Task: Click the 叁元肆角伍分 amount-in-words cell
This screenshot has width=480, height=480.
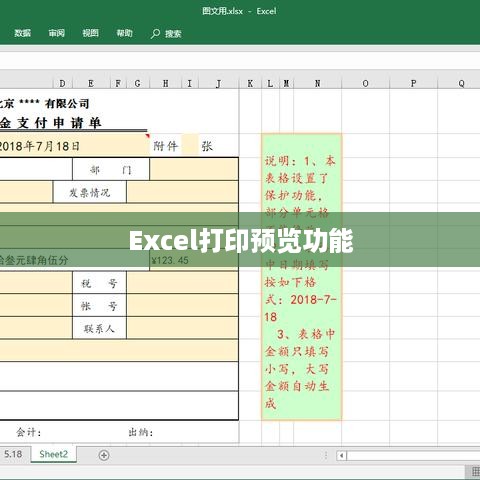Action: coord(75,260)
